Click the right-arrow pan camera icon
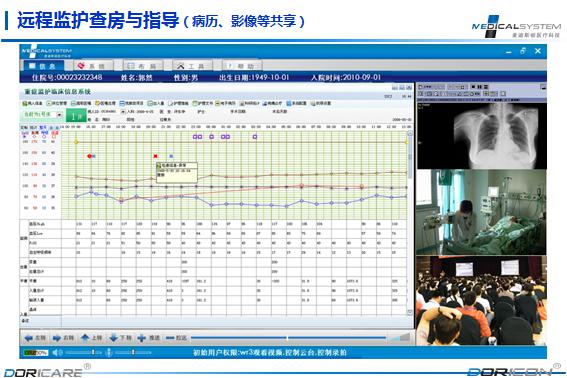The width and height of the screenshot is (567, 378). point(57,338)
